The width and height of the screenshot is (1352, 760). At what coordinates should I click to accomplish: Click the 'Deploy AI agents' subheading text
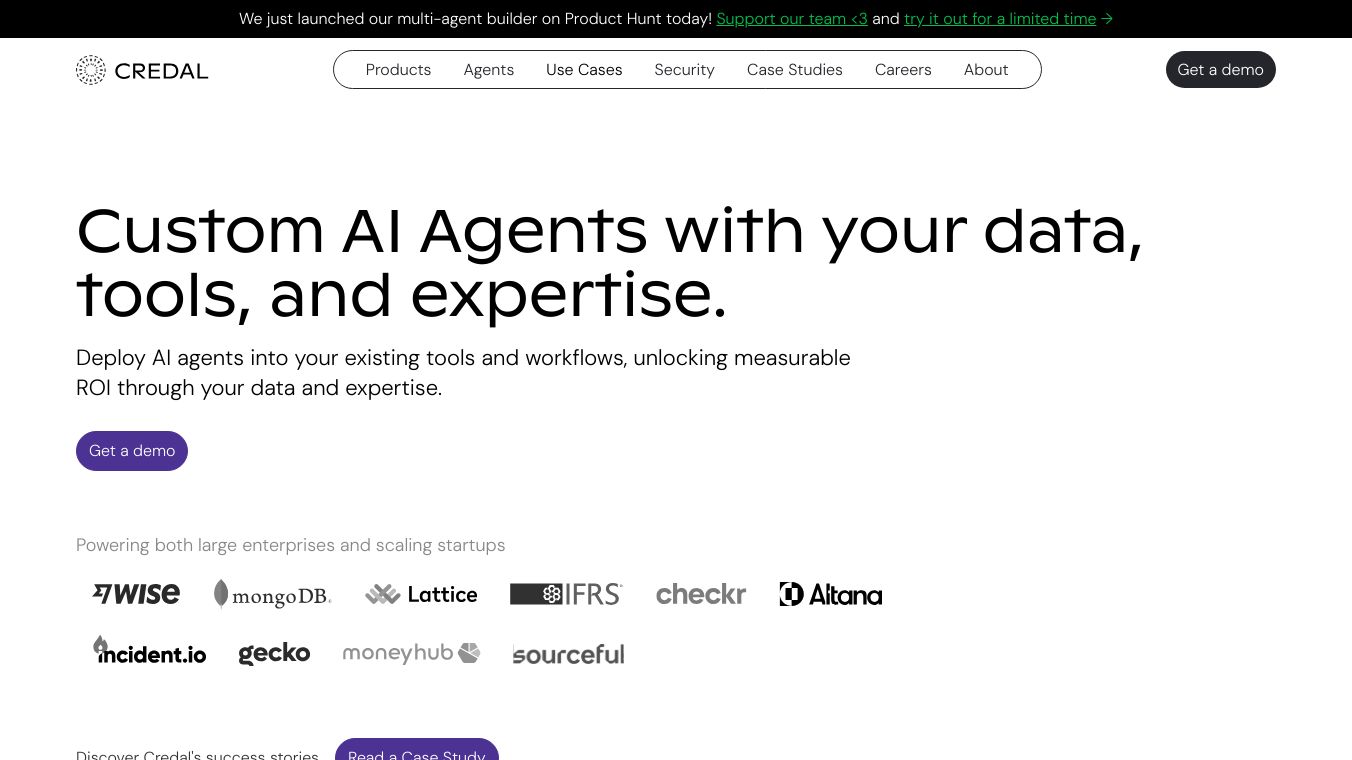463,373
